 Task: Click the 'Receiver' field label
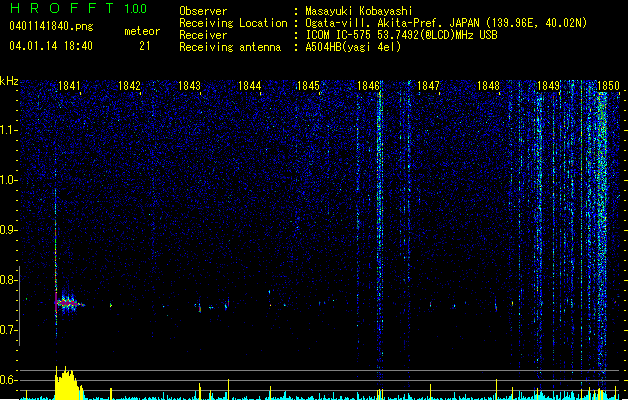[x=203, y=35]
